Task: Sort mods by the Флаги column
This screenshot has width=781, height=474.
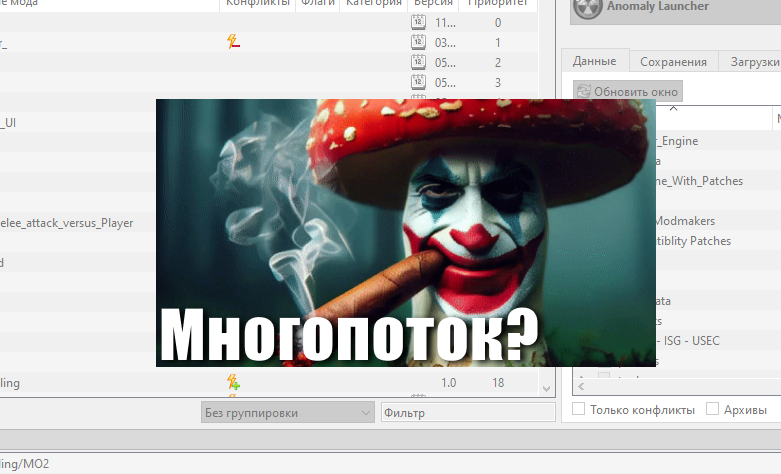Action: click(x=318, y=4)
